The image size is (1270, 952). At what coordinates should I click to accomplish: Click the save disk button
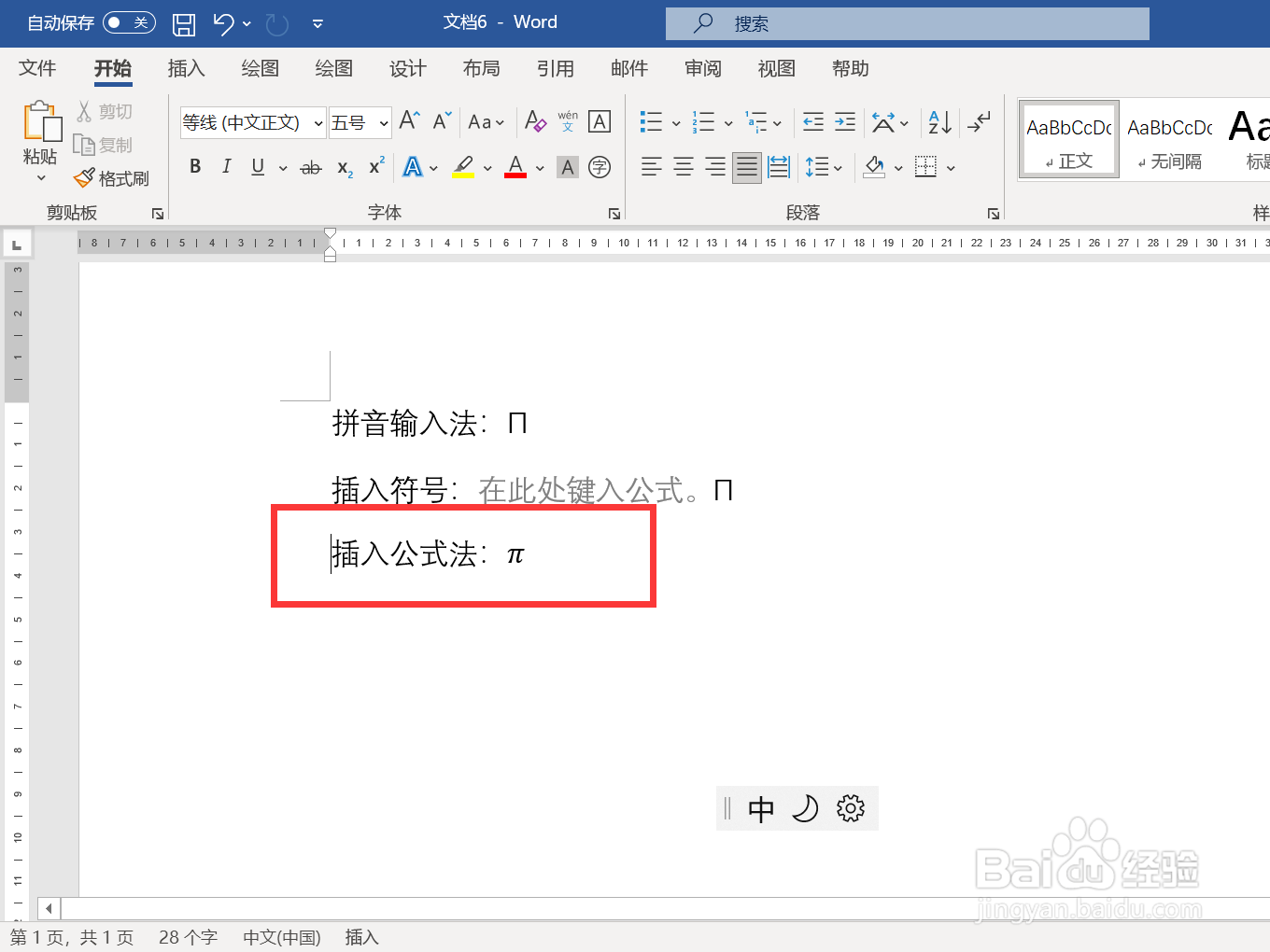[x=183, y=22]
